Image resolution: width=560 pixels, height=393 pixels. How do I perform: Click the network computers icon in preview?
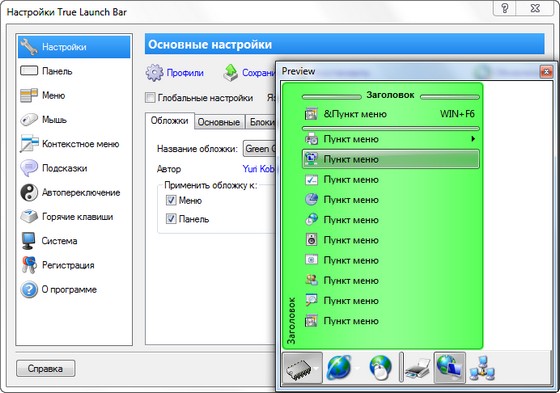[x=482, y=368]
